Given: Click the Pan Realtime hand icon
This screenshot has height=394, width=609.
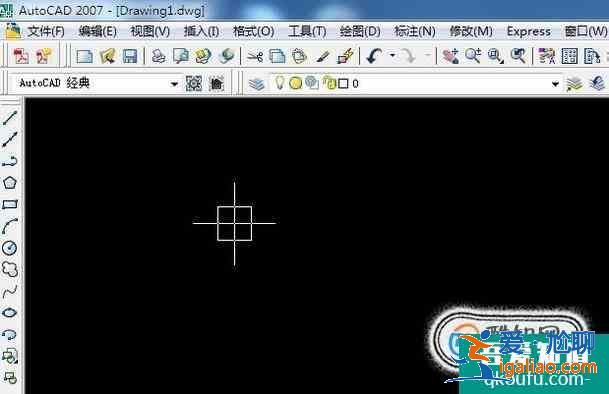Looking at the screenshot, I should pos(451,57).
